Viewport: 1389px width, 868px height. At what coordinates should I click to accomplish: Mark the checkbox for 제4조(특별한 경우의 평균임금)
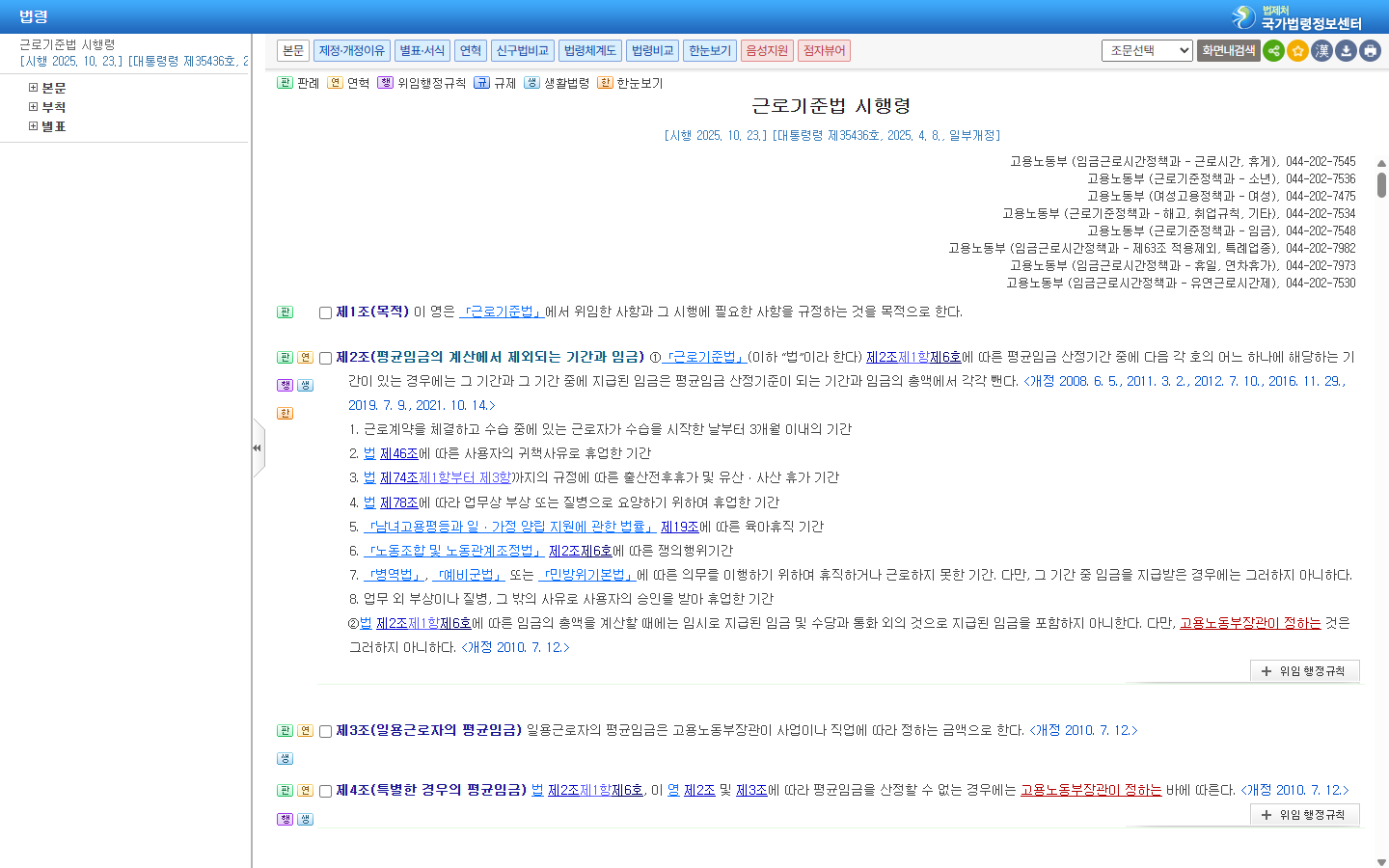(326, 791)
